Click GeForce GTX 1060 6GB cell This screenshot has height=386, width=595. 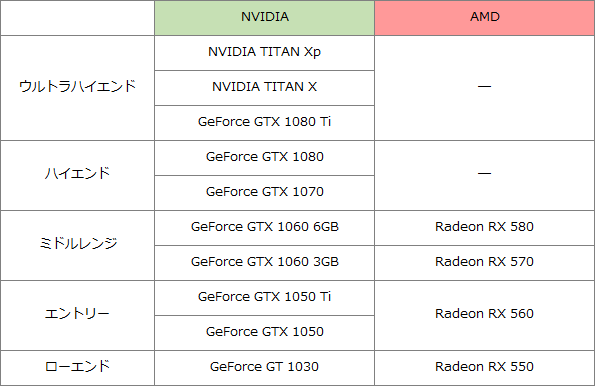264,228
